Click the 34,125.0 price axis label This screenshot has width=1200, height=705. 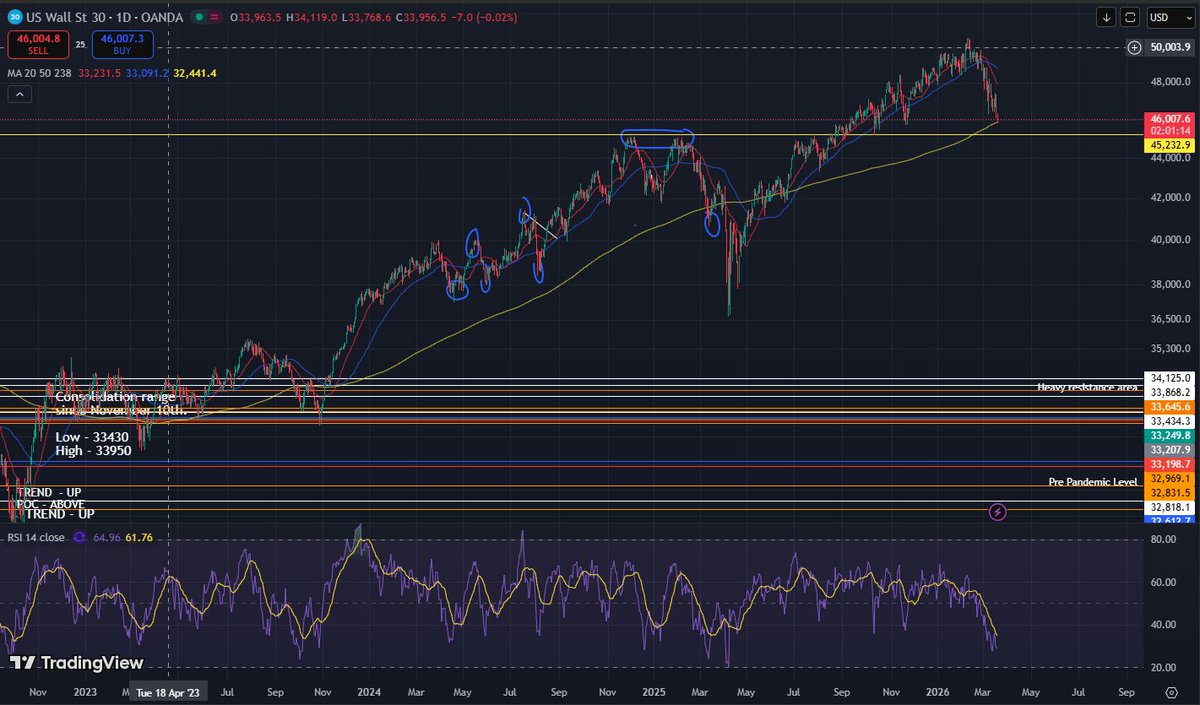[1168, 378]
